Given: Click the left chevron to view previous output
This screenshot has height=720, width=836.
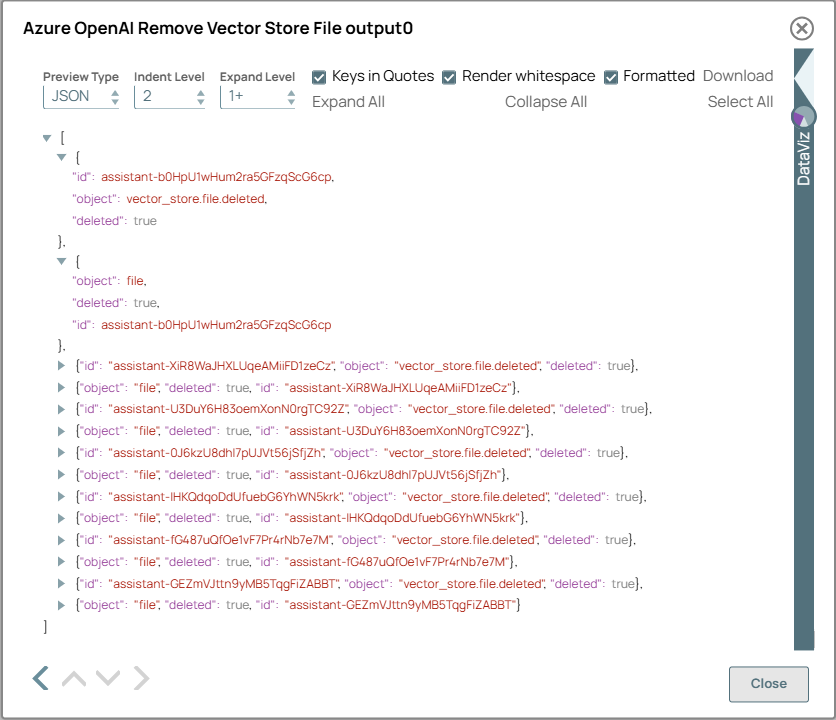Looking at the screenshot, I should coord(40,678).
